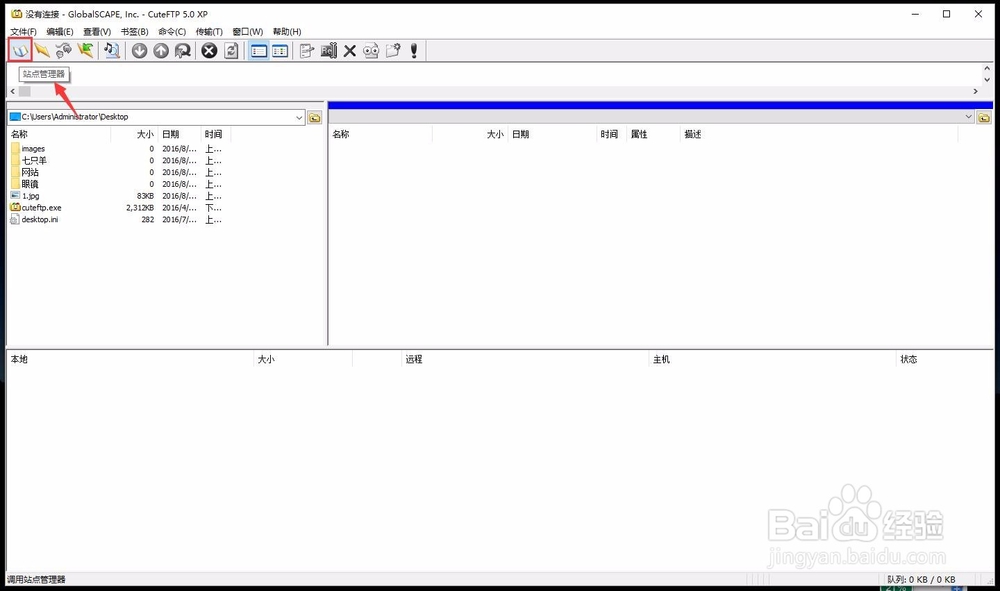Sort local files by 日期 column
This screenshot has width=1000, height=591.
coord(179,134)
